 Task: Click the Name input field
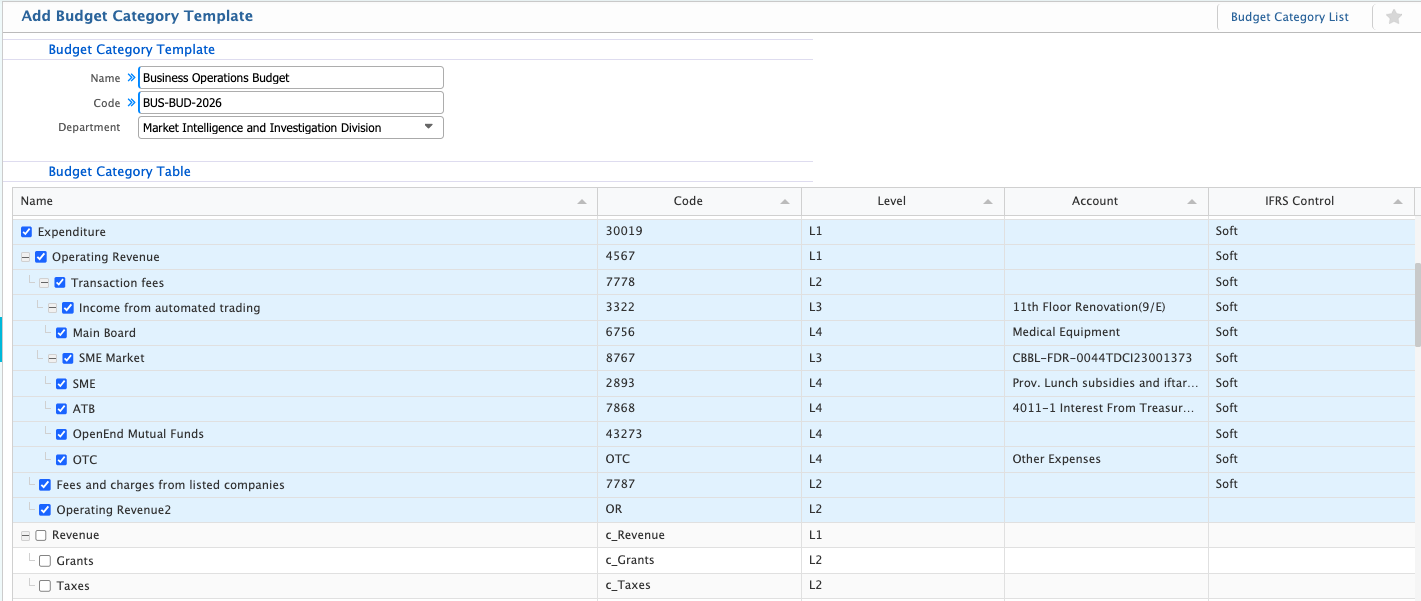pos(290,78)
